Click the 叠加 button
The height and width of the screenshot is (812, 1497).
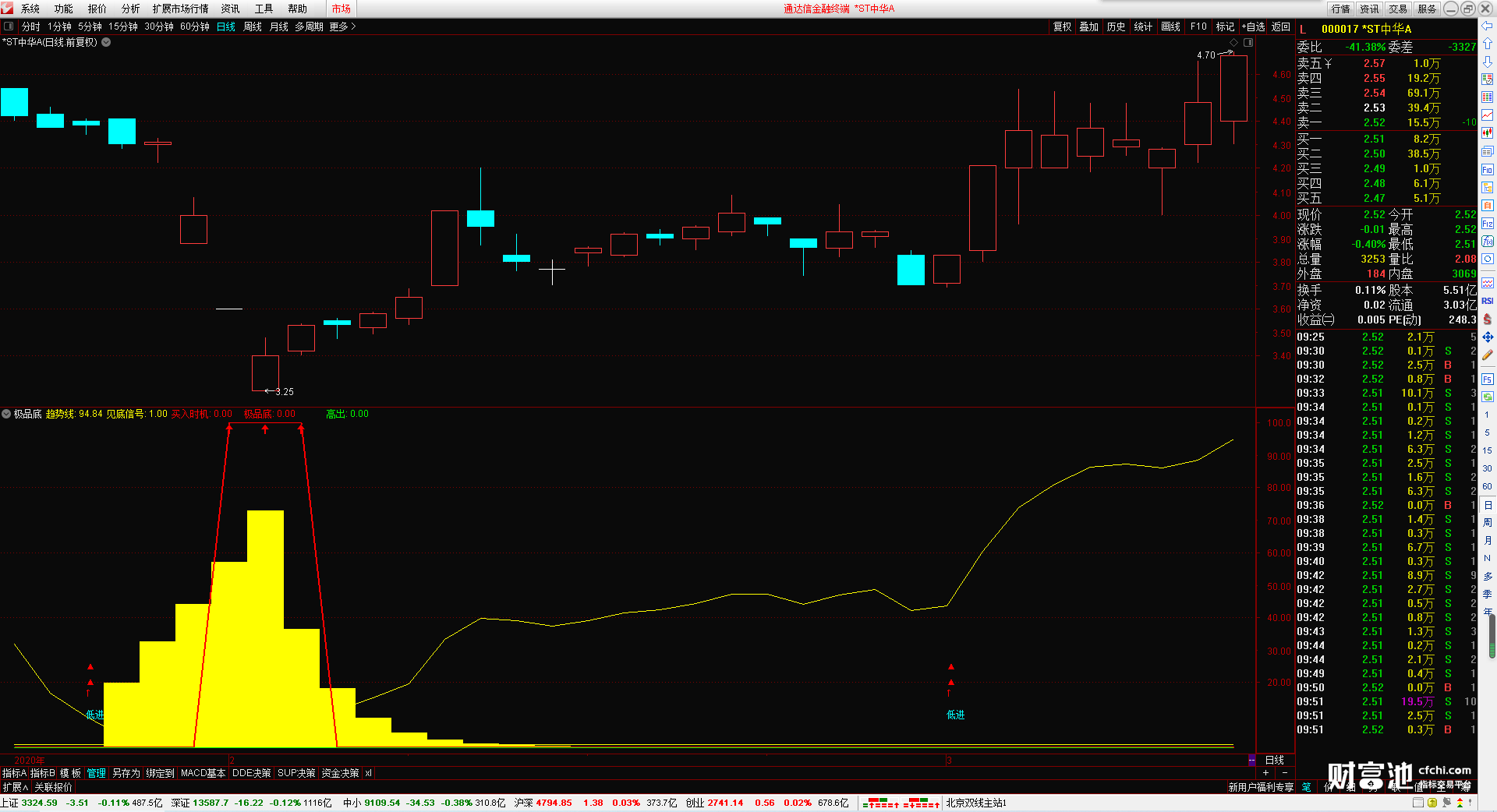click(x=1088, y=26)
